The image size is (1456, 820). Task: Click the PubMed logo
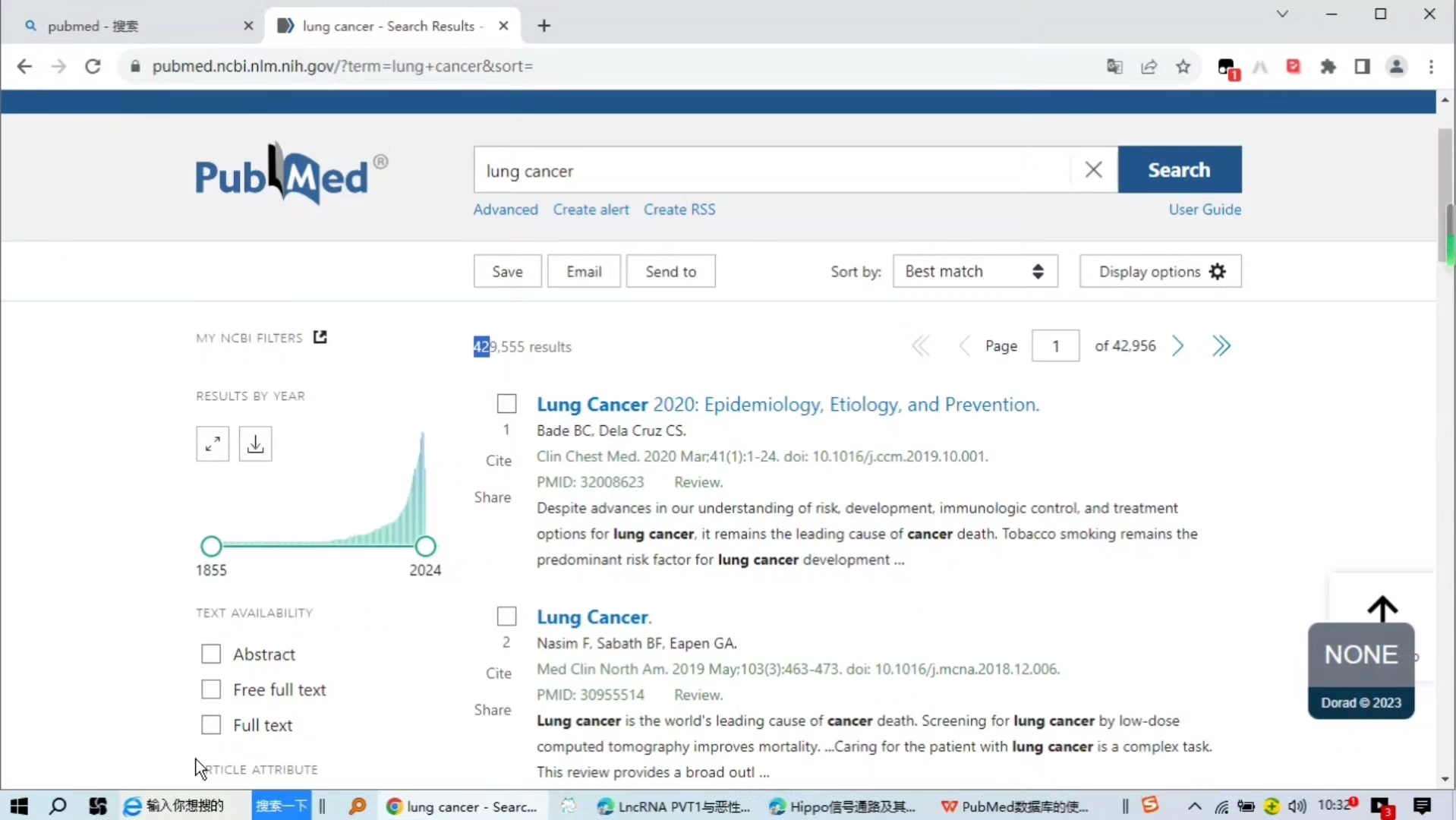click(x=292, y=173)
